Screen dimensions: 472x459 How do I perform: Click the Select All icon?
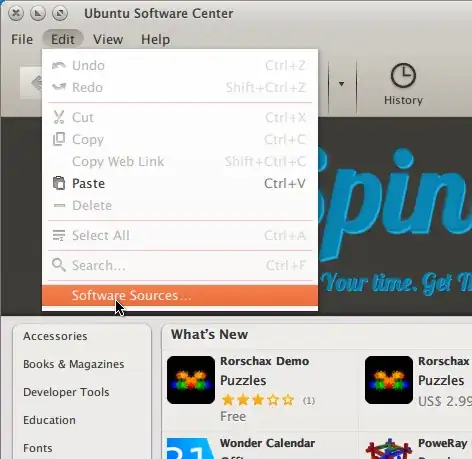click(x=59, y=235)
